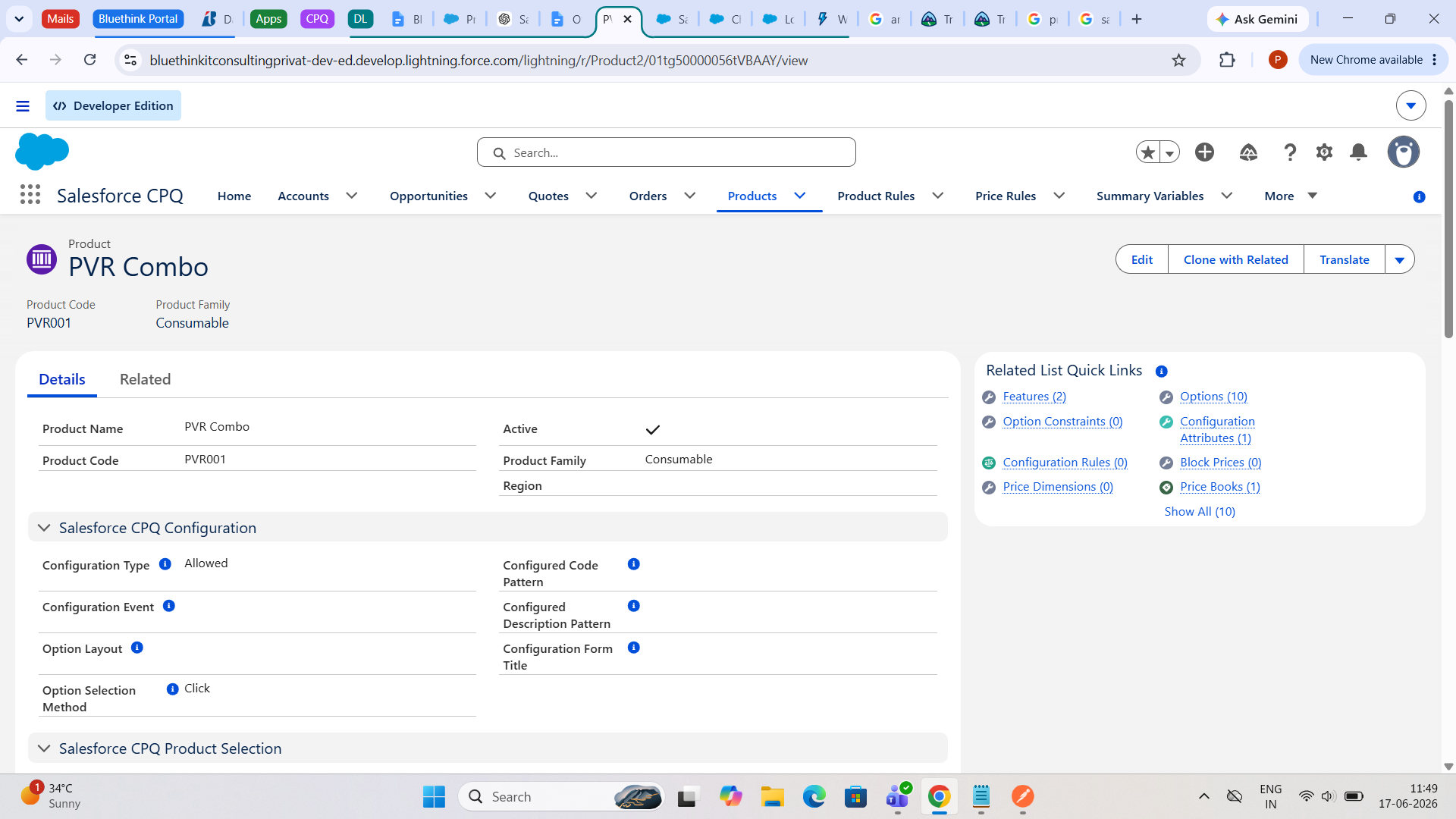Screen dimensions: 1456x819
Task: Open the Features (2) quick link
Action: coord(1034,397)
